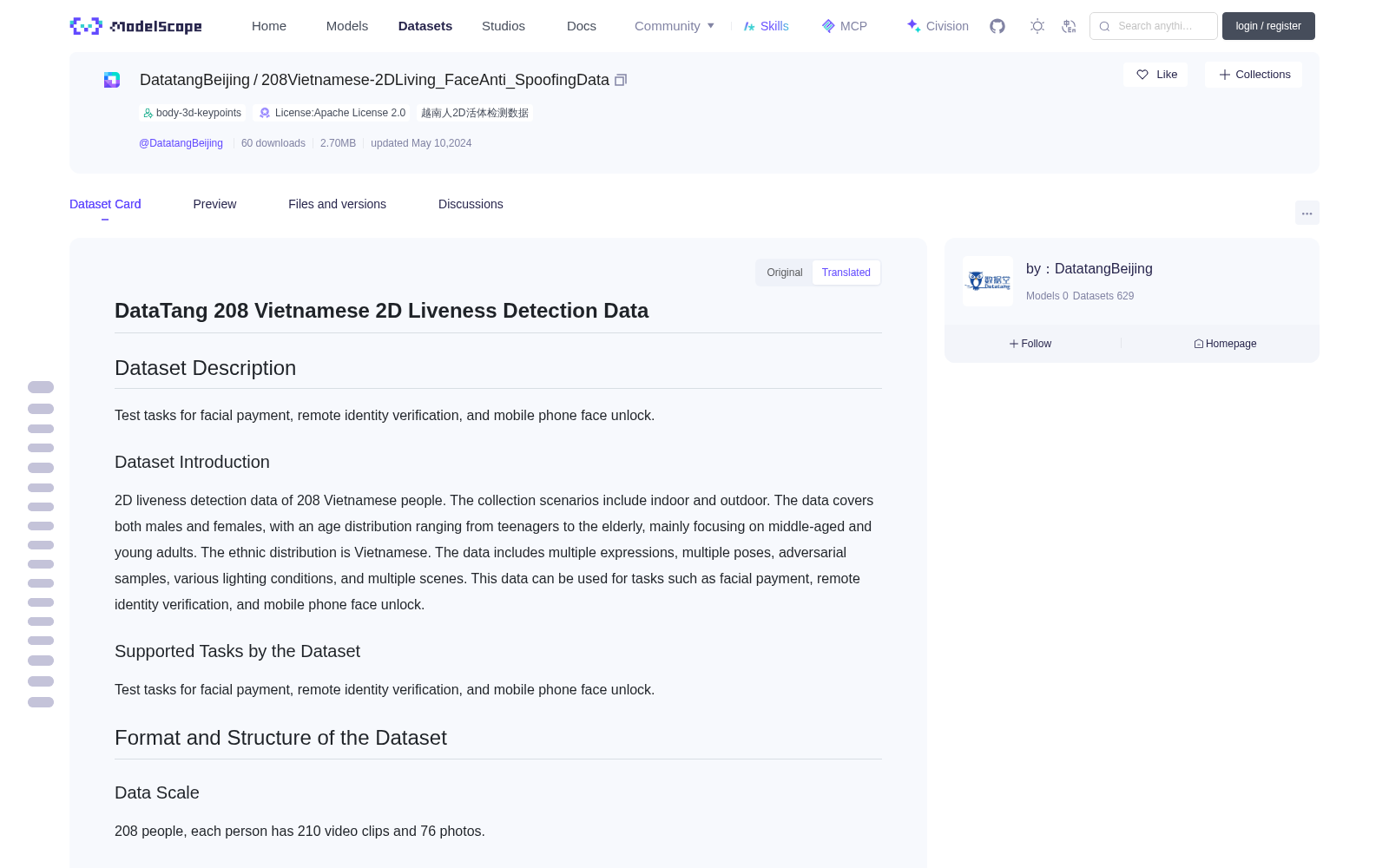The image size is (1389, 868).
Task: Click the DatatangBeijing avatar thumbnail
Action: (x=988, y=281)
